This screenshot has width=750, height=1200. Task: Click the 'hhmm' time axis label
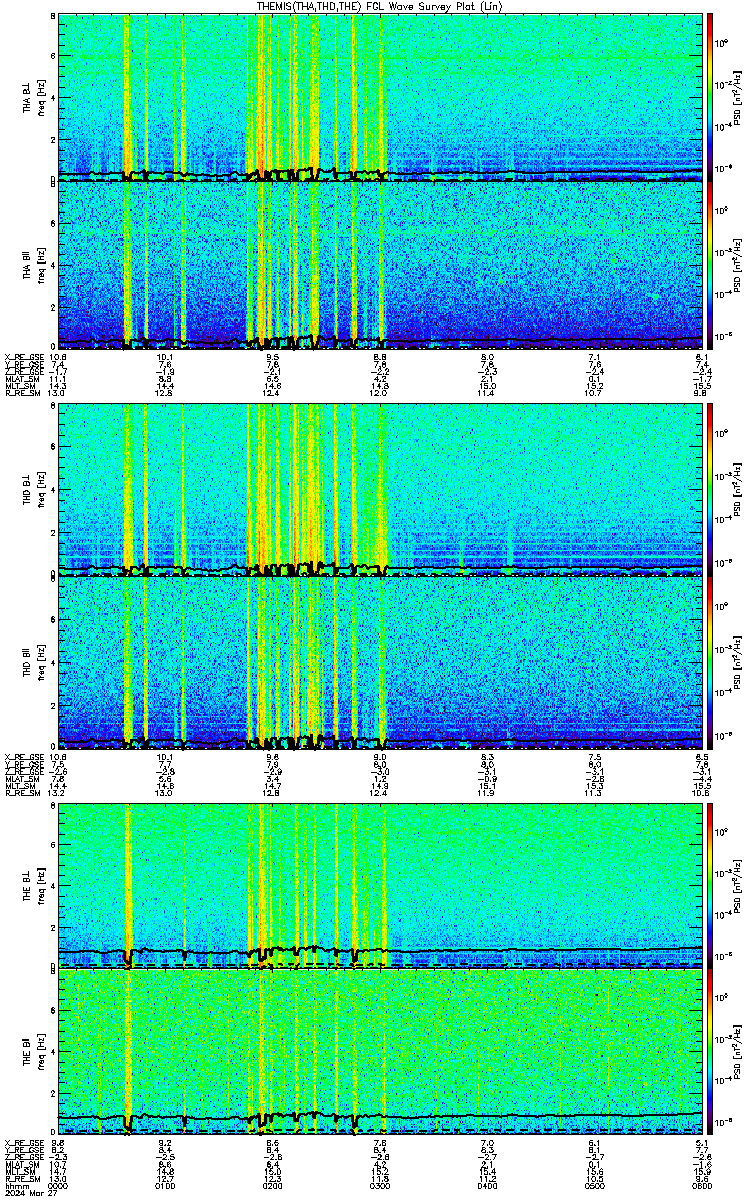16,1186
